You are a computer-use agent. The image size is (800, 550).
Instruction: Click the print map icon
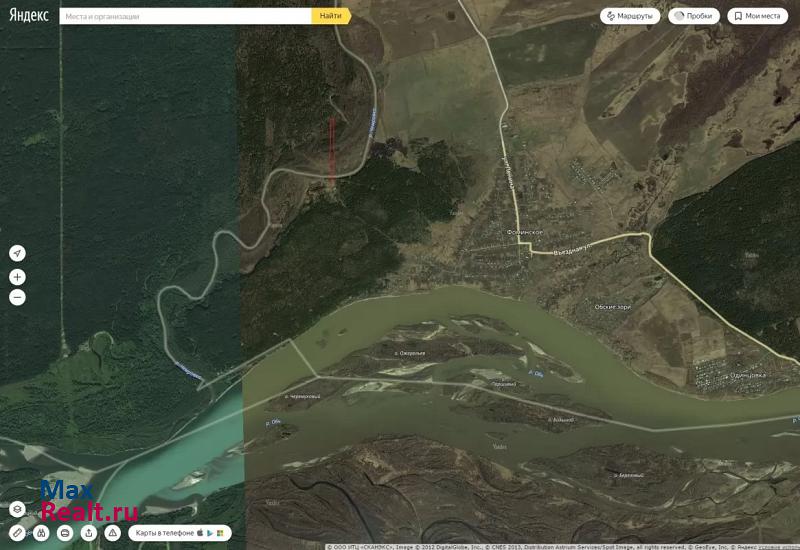(x=65, y=533)
